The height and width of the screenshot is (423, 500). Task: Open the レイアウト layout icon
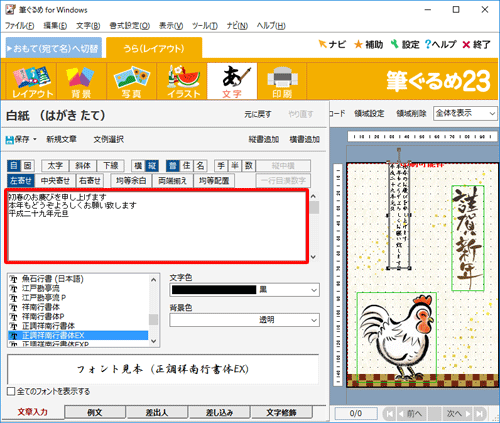pyautogui.click(x=32, y=82)
